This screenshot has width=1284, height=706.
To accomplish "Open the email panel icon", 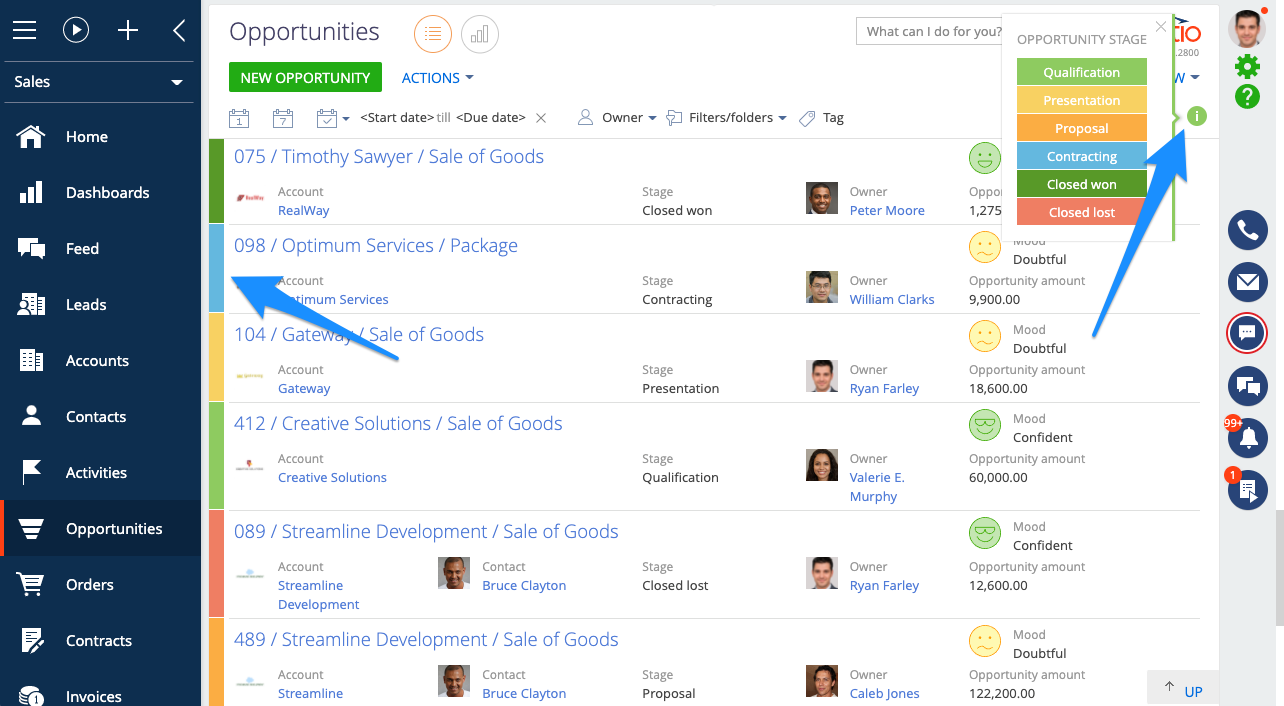I will [x=1247, y=283].
